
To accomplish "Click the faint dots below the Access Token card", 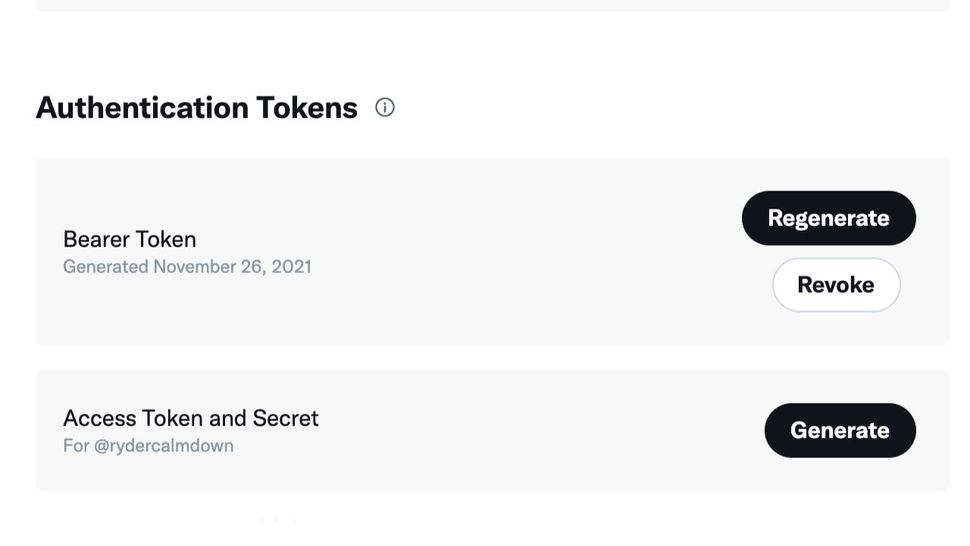I will pos(278,519).
